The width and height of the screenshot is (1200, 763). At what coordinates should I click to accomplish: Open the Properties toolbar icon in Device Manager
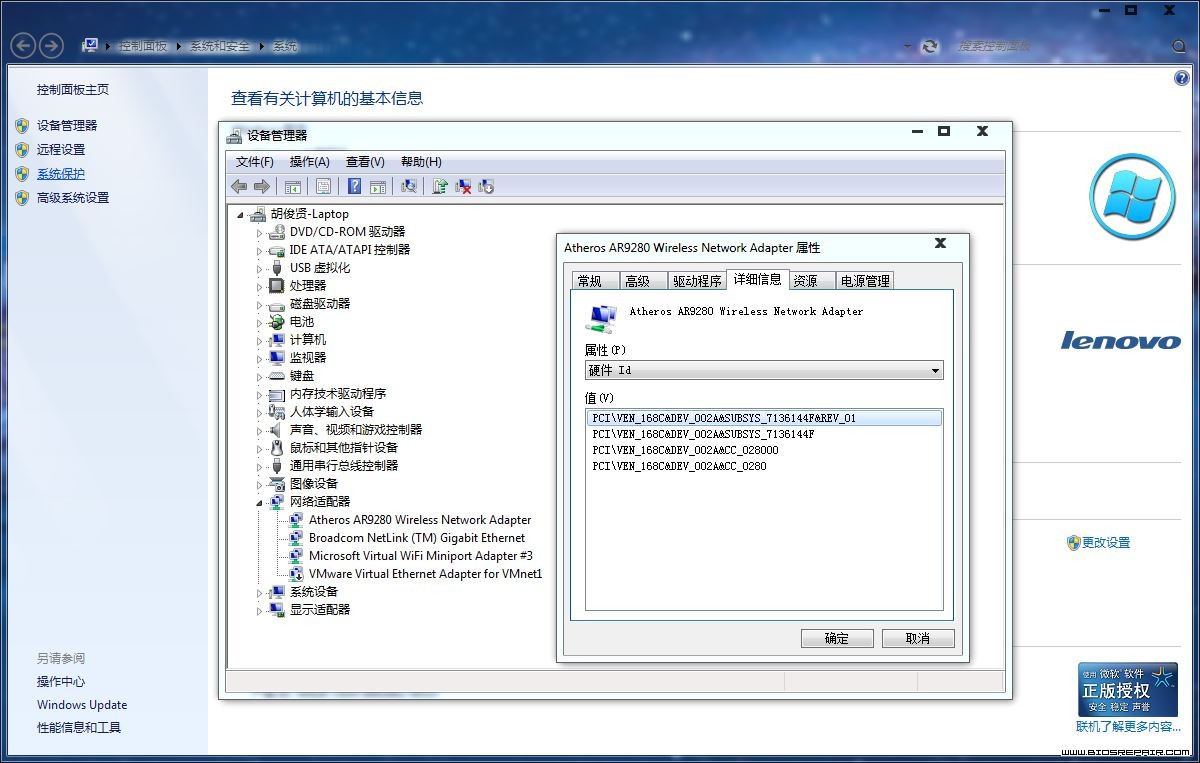click(x=323, y=186)
